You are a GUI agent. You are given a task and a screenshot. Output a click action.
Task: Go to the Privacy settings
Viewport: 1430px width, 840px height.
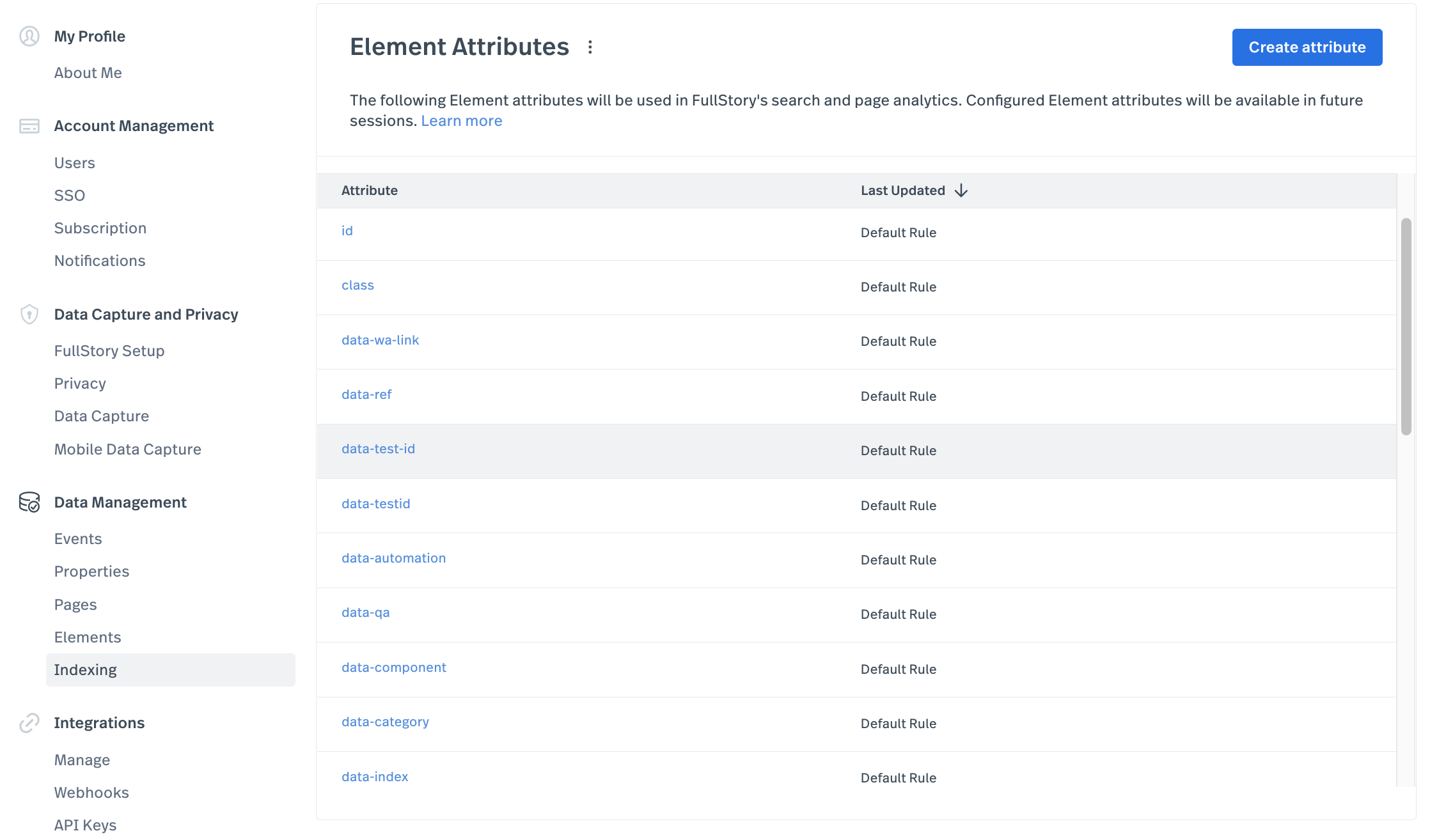tap(80, 384)
